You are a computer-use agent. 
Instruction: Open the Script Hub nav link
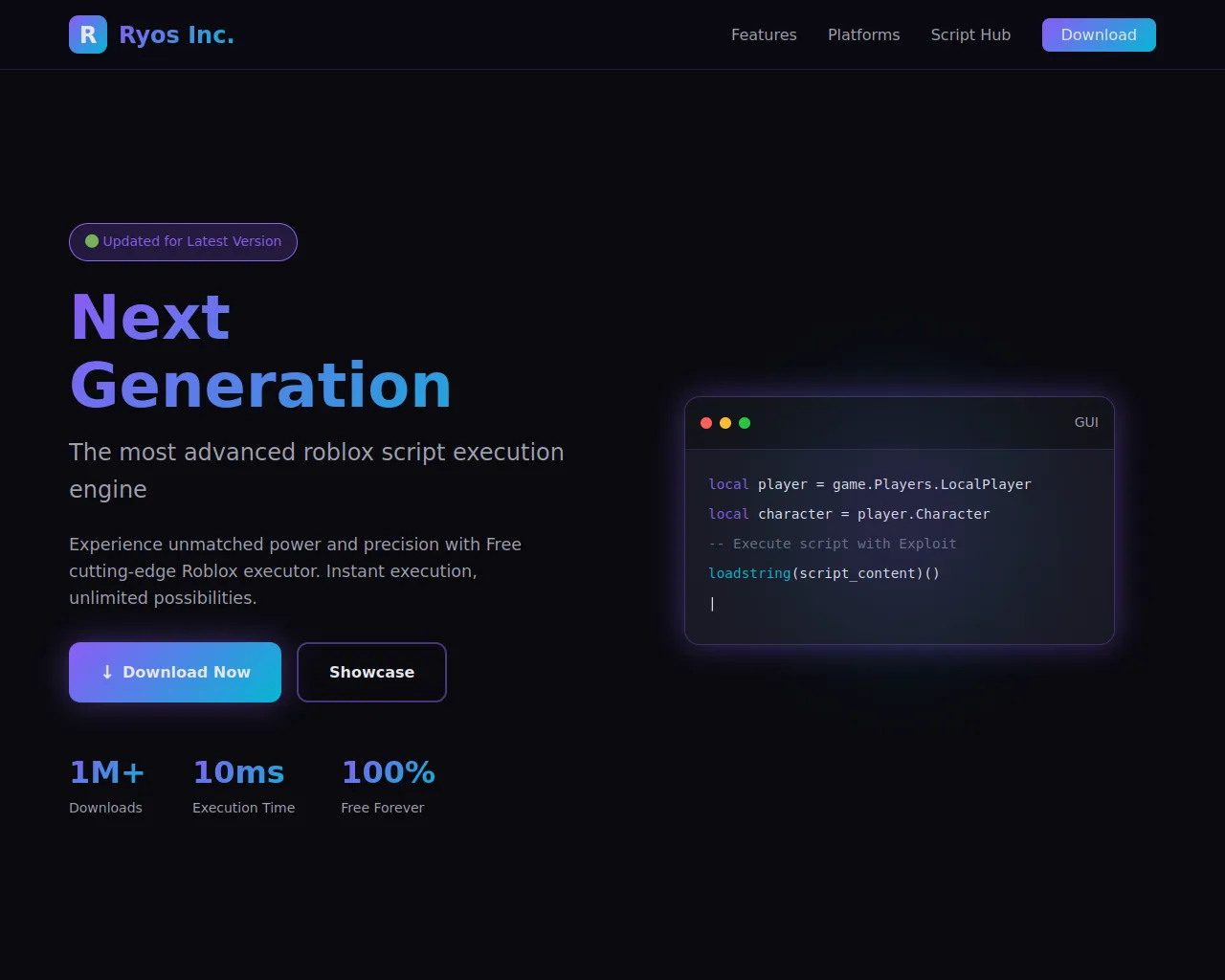[970, 34]
